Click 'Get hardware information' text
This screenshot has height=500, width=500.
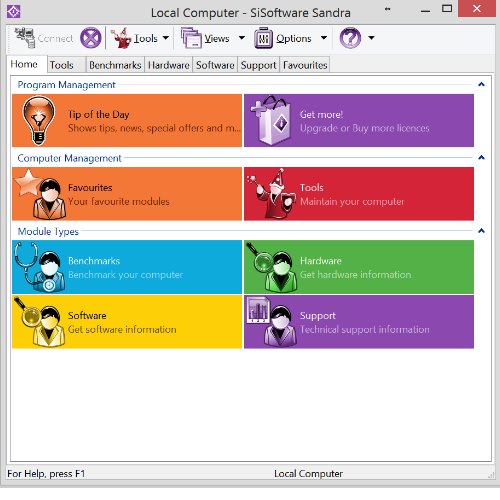point(355,275)
